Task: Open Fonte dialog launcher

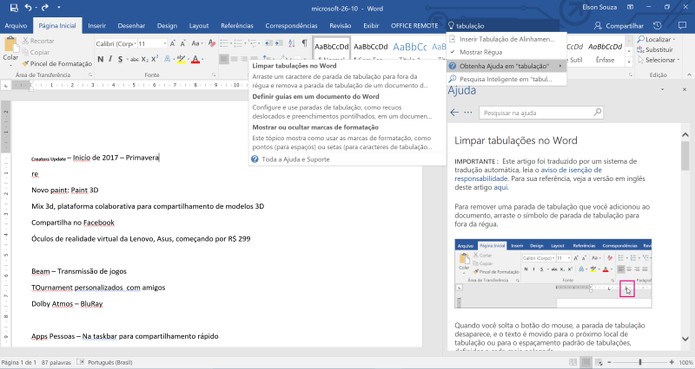Action: click(214, 75)
